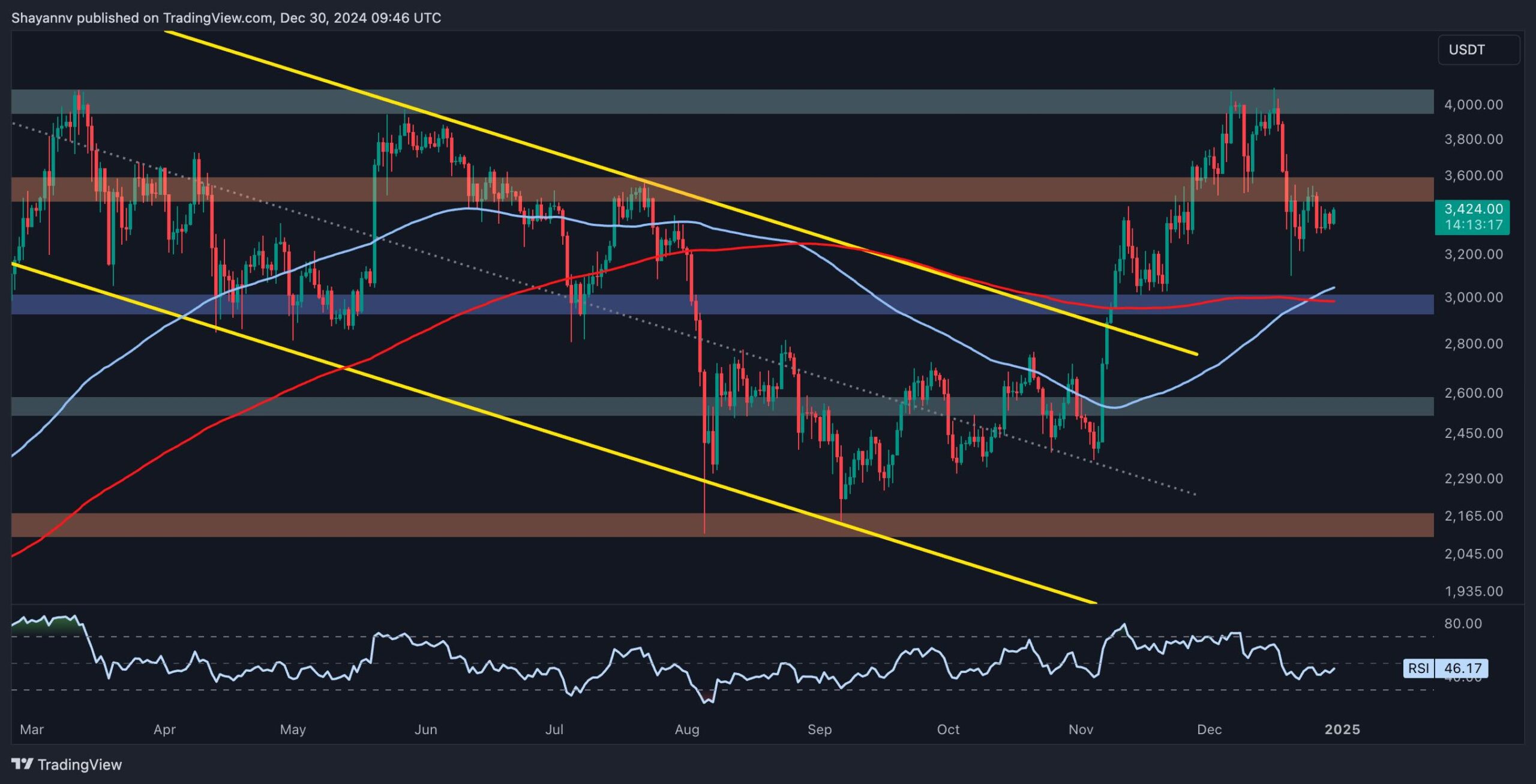Click the TradingView text link at bottom
Screen dimensions: 1536x784
click(79, 764)
